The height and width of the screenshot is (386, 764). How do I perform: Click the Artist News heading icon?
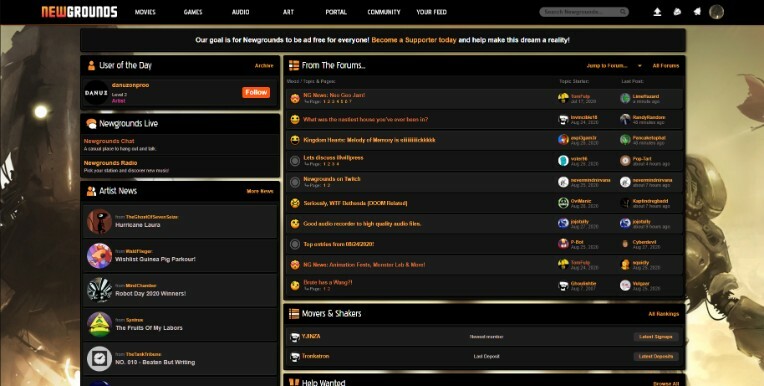(91, 191)
